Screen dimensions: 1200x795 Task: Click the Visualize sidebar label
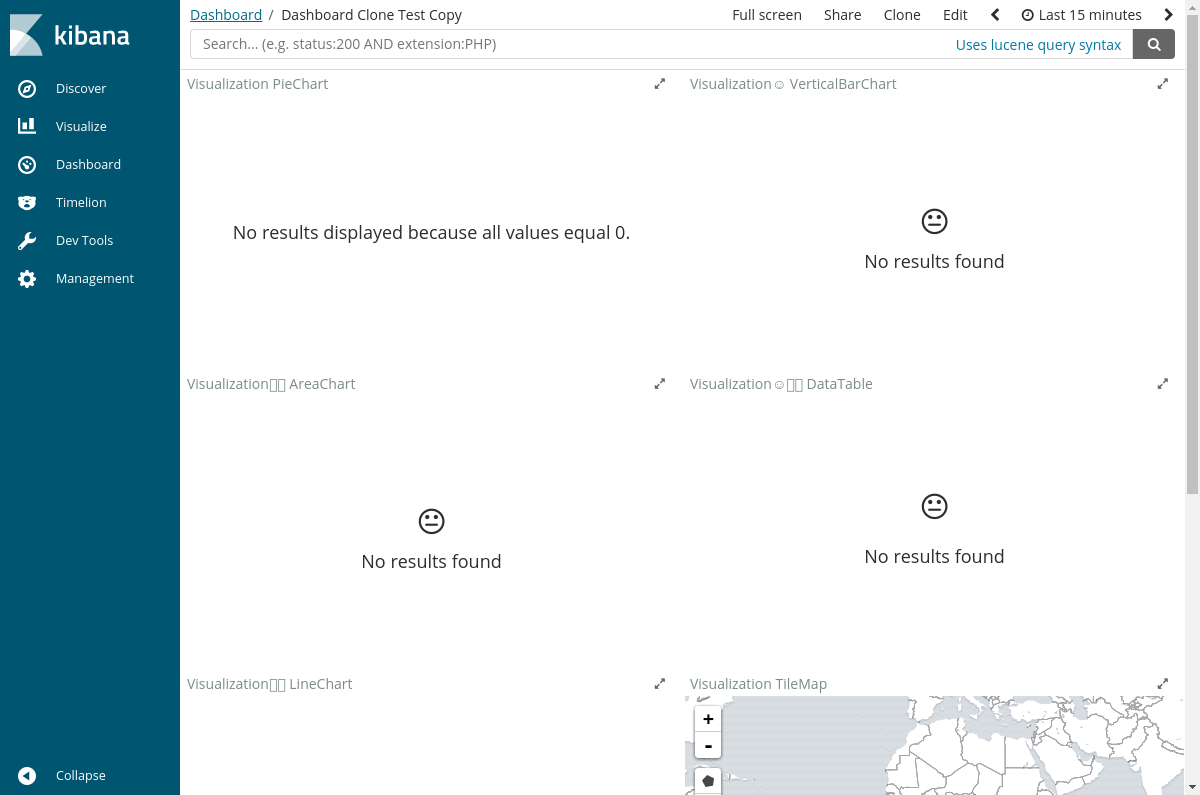coord(81,126)
